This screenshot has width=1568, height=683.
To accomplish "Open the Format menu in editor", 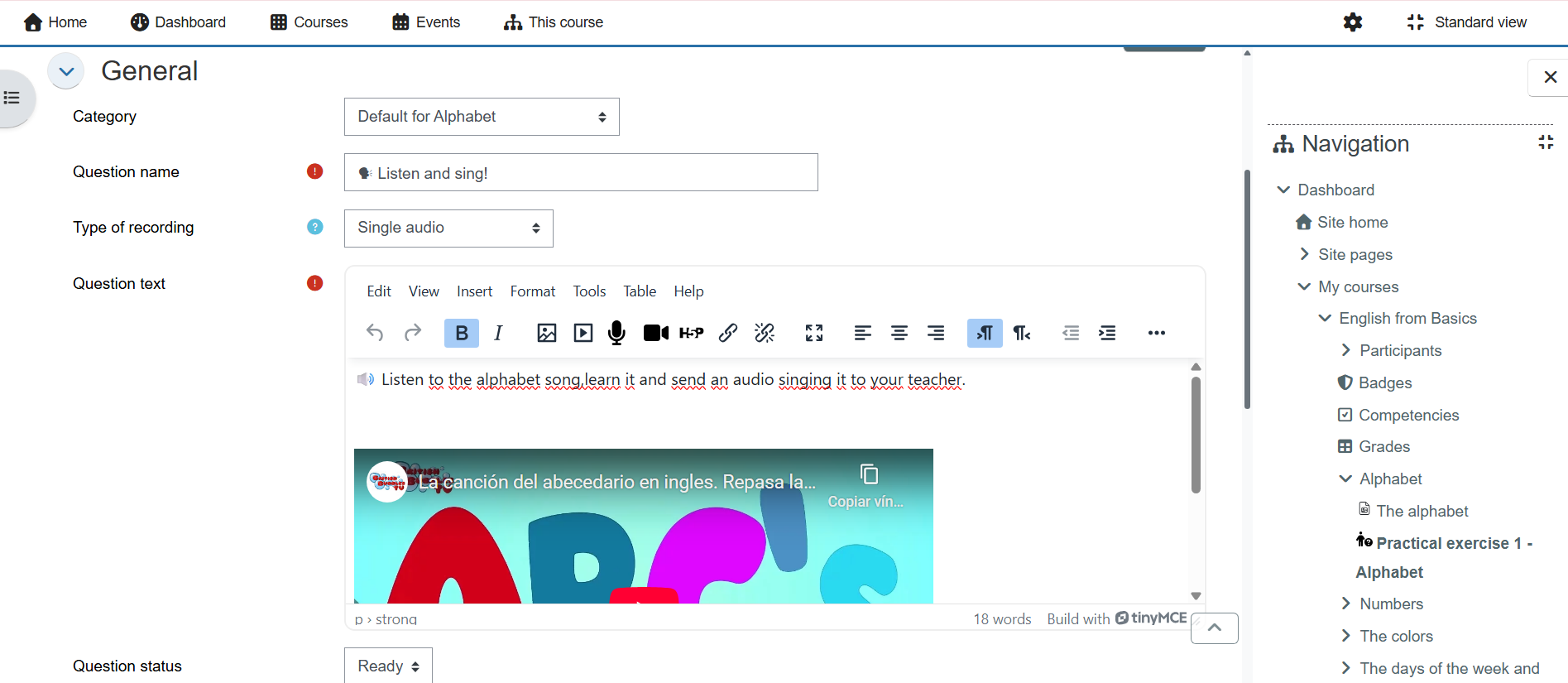I will click(532, 291).
